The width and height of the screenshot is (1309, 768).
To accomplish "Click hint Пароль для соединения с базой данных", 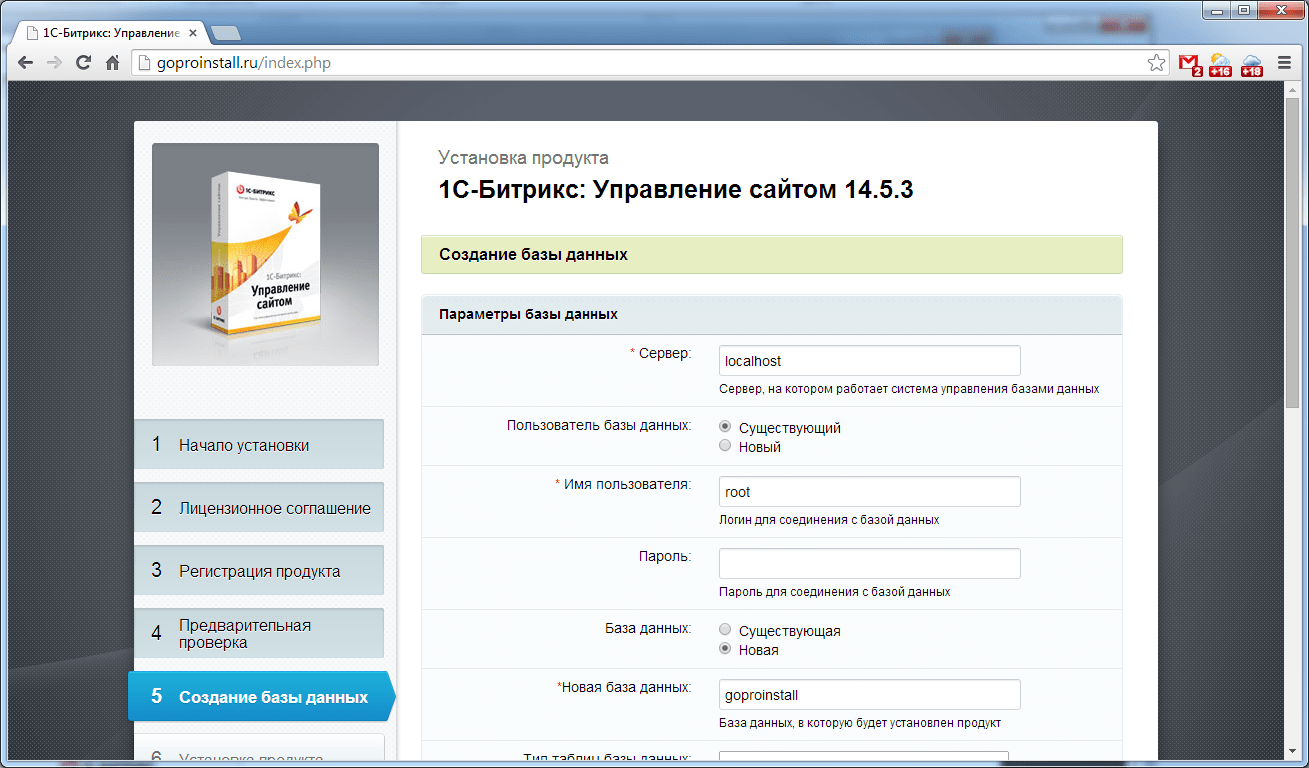I will pyautogui.click(x=834, y=591).
